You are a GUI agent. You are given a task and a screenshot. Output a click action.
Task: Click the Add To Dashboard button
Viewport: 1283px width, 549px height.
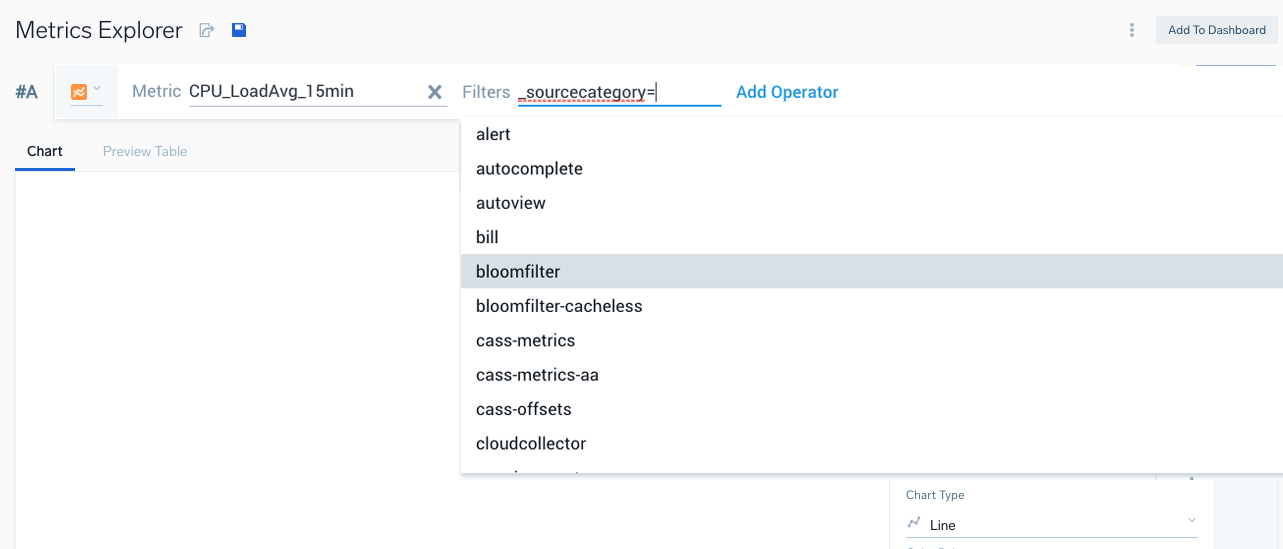(x=1216, y=30)
